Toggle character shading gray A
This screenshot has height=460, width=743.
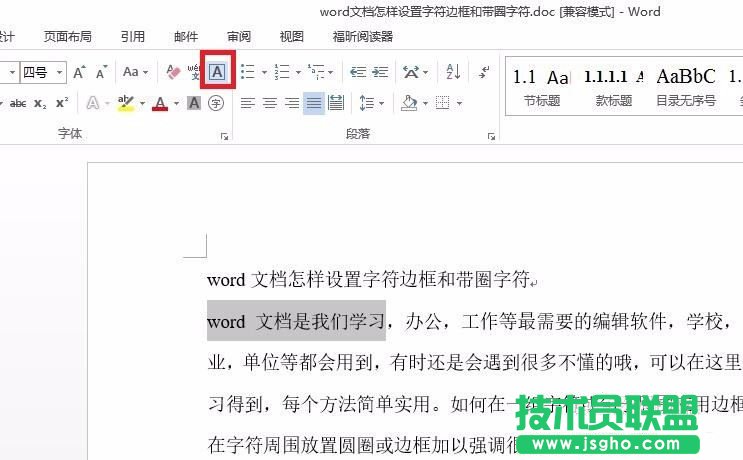point(194,103)
